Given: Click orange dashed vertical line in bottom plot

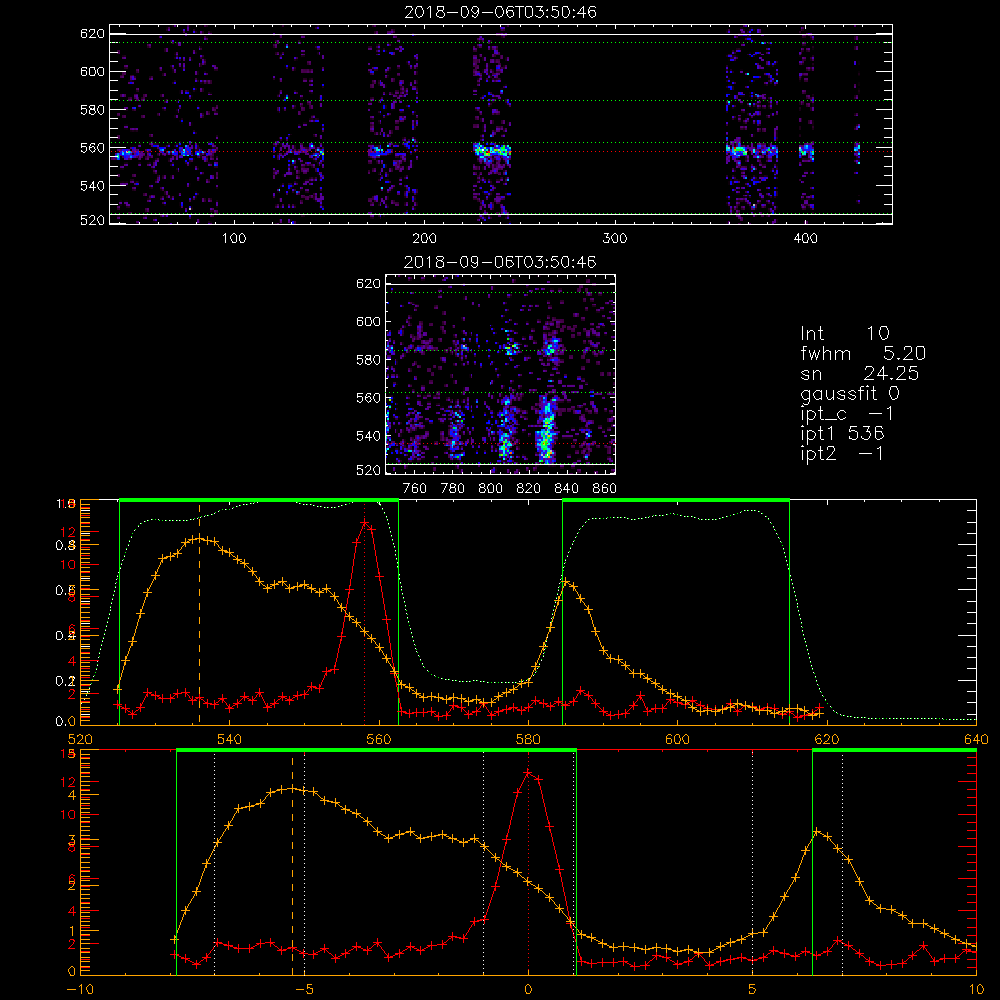Looking at the screenshot, I should pos(293,864).
